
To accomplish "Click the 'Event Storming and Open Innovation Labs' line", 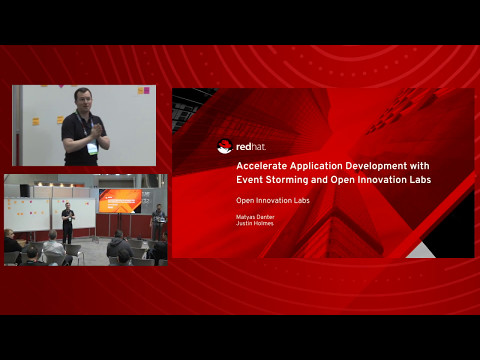I will pyautogui.click(x=334, y=180).
